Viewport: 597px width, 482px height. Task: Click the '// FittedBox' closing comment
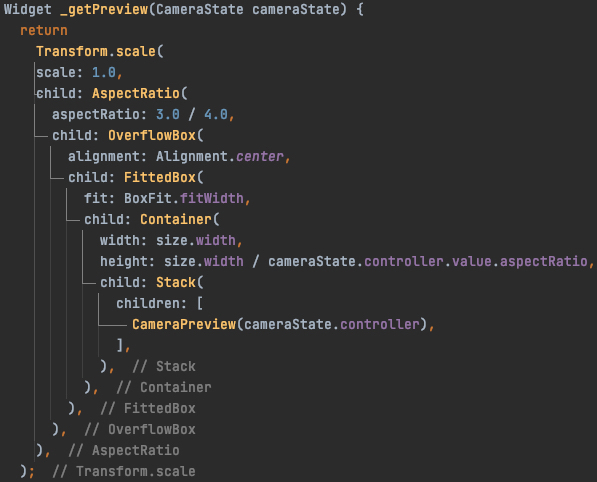coord(148,409)
